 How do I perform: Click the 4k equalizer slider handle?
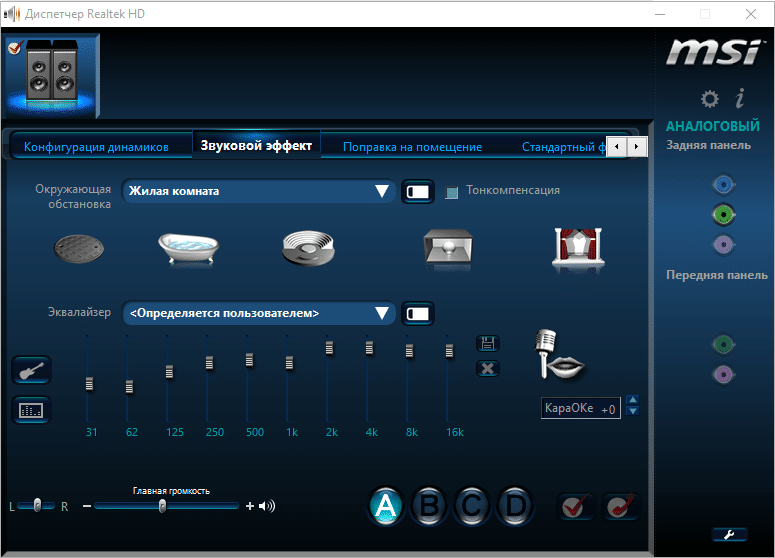click(369, 348)
